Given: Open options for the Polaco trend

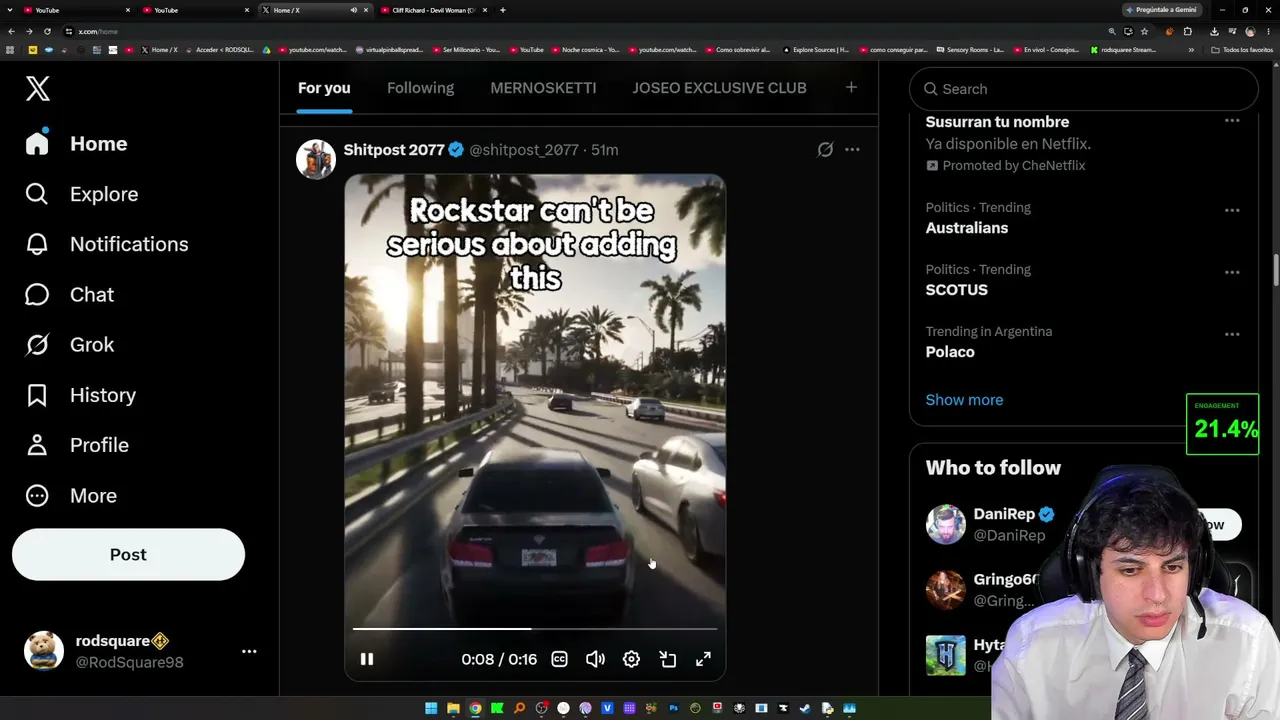Looking at the screenshot, I should click(x=1232, y=334).
